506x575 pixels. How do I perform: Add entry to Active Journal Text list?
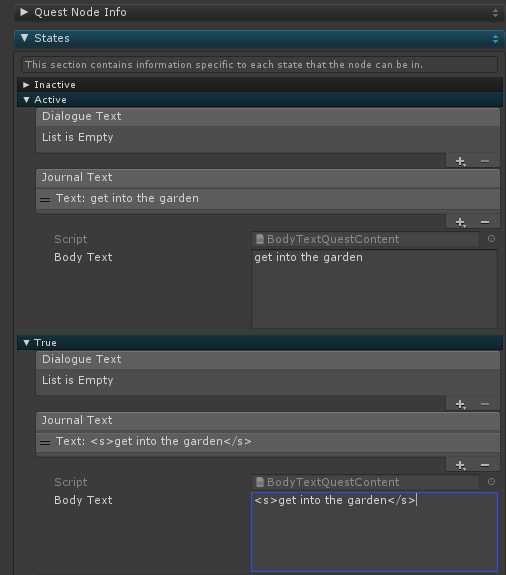[460, 222]
